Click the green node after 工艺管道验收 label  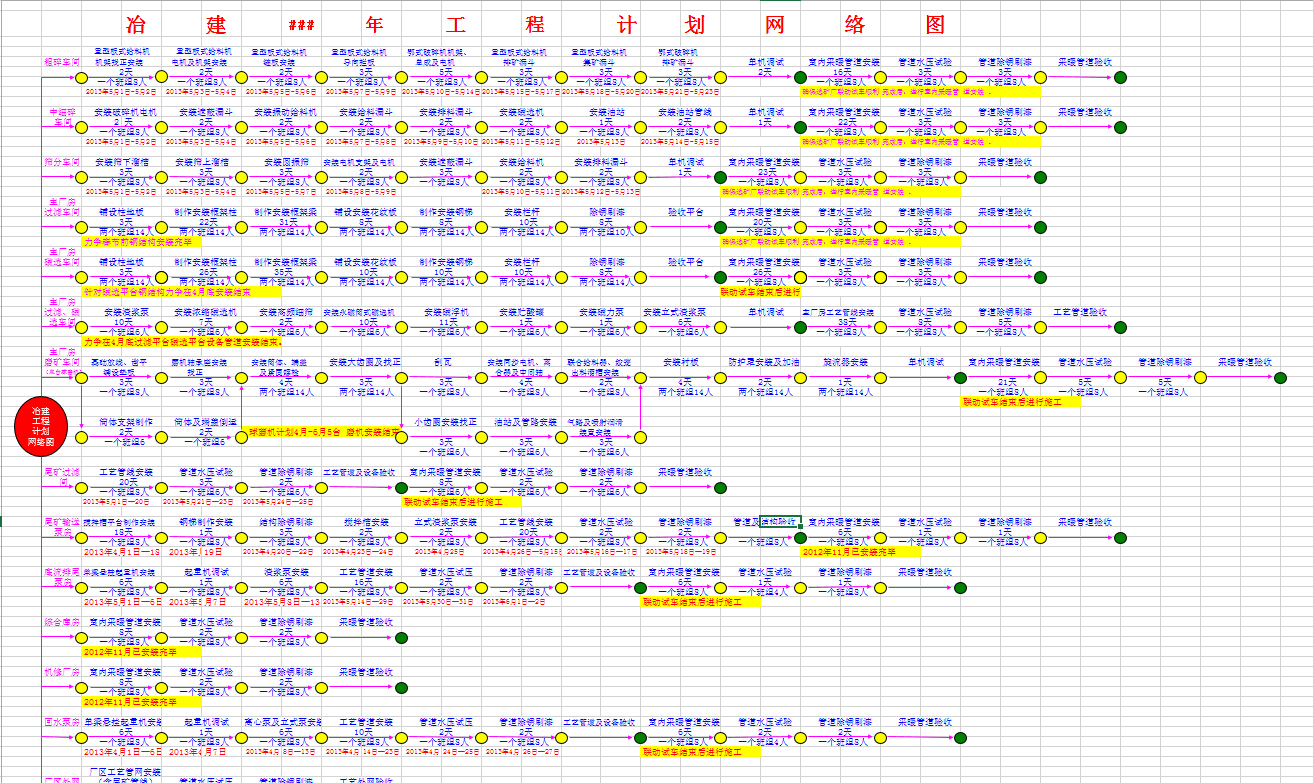(1120, 327)
